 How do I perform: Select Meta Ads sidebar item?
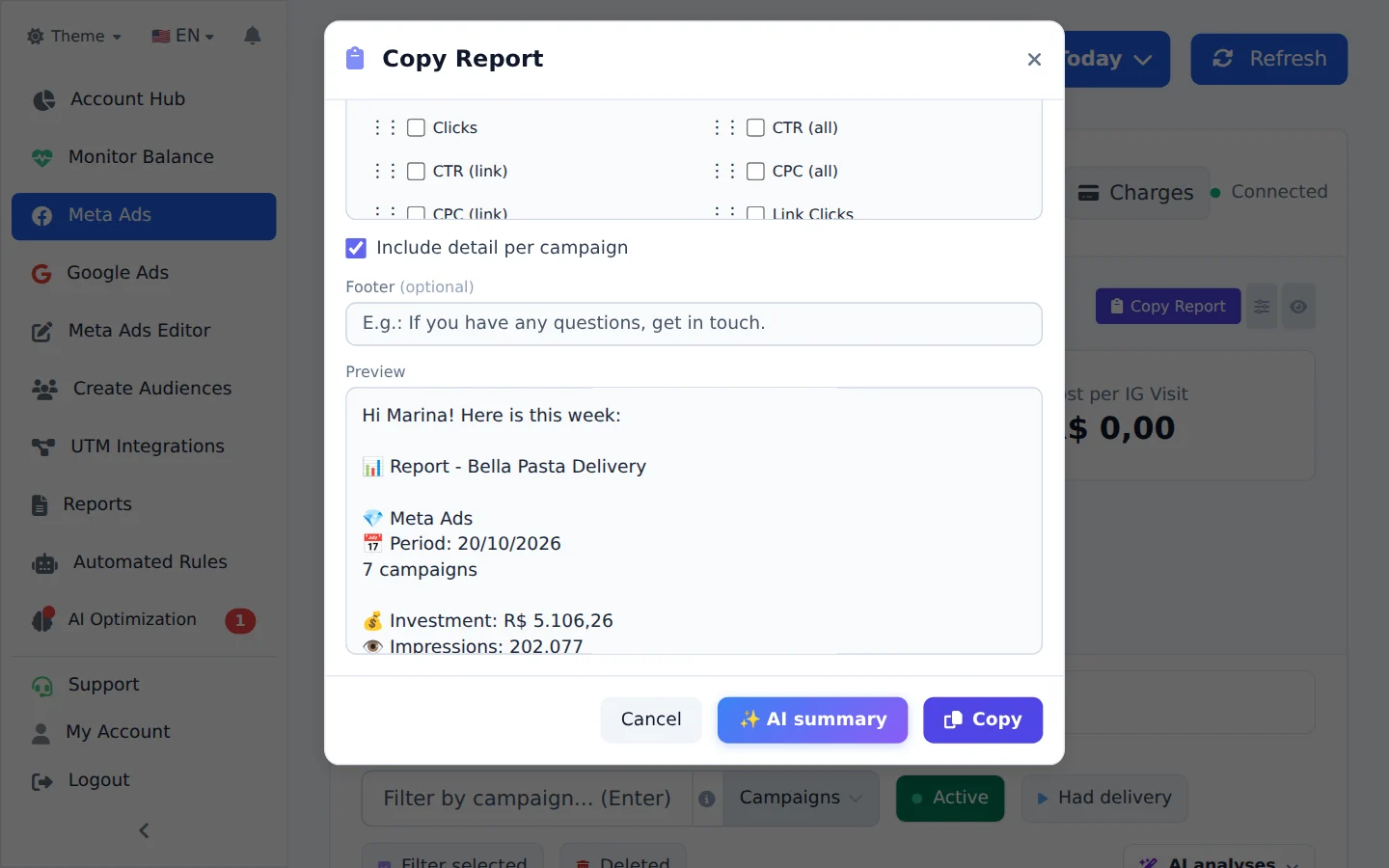144,215
